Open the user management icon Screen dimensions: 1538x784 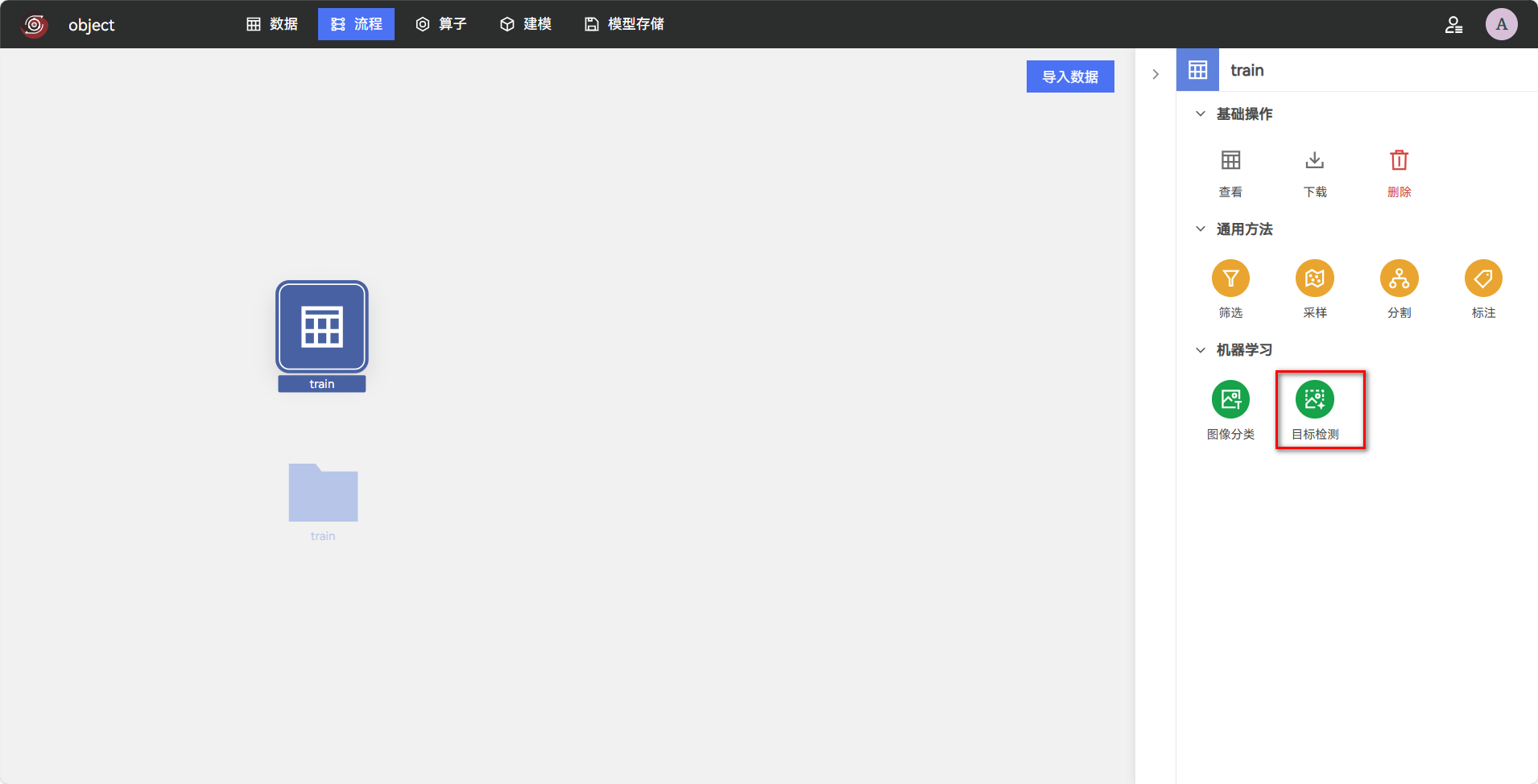[1453, 25]
